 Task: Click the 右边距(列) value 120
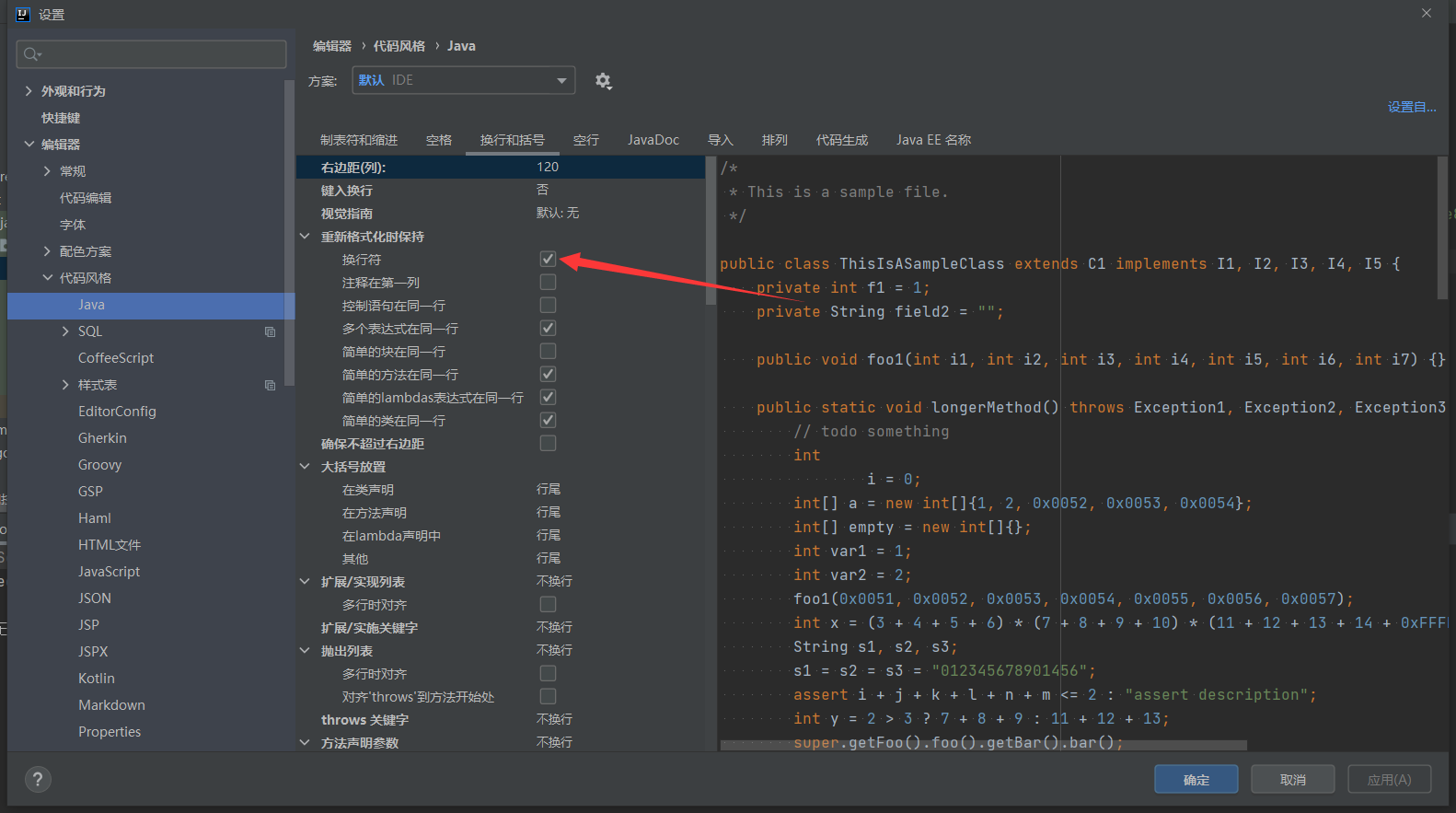coord(548,167)
